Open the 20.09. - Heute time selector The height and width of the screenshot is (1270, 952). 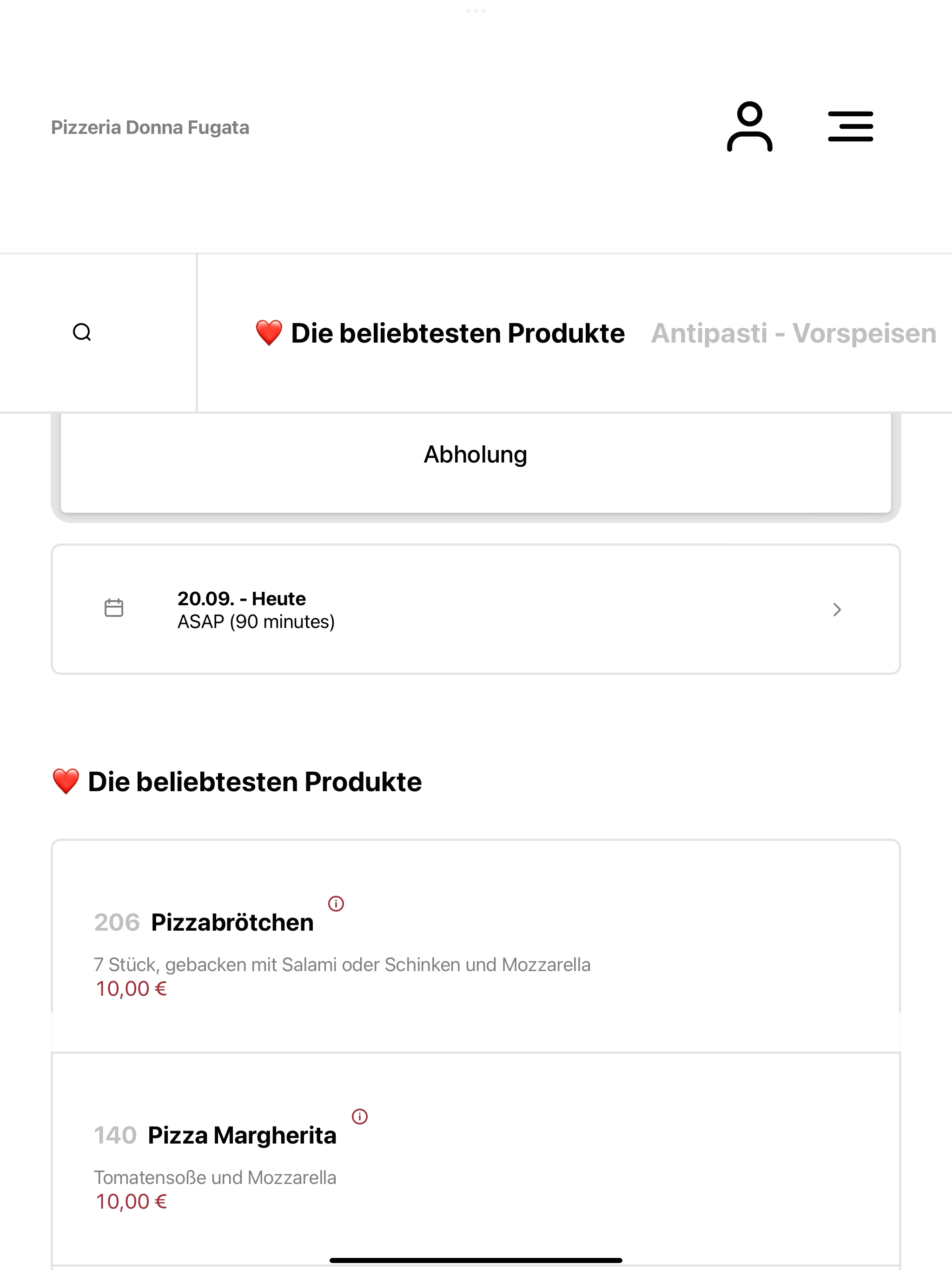point(476,609)
